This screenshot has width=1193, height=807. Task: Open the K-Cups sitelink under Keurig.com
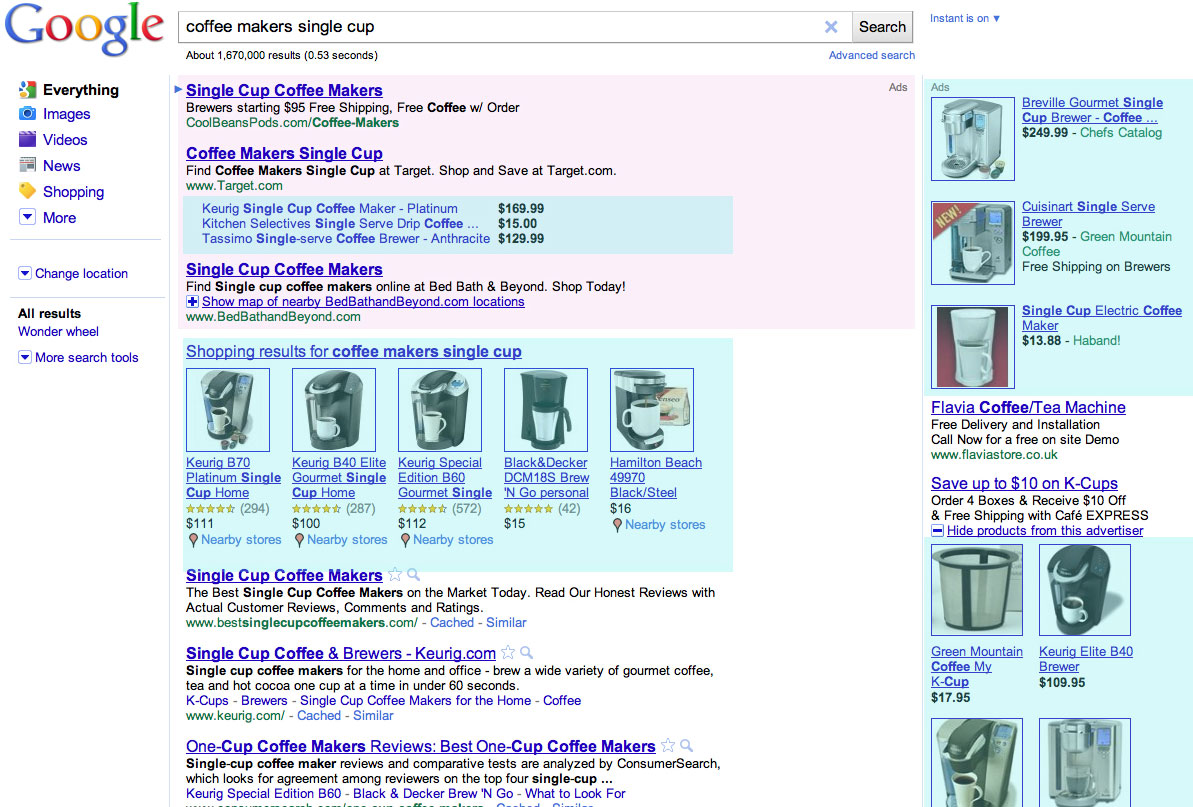[x=207, y=701]
